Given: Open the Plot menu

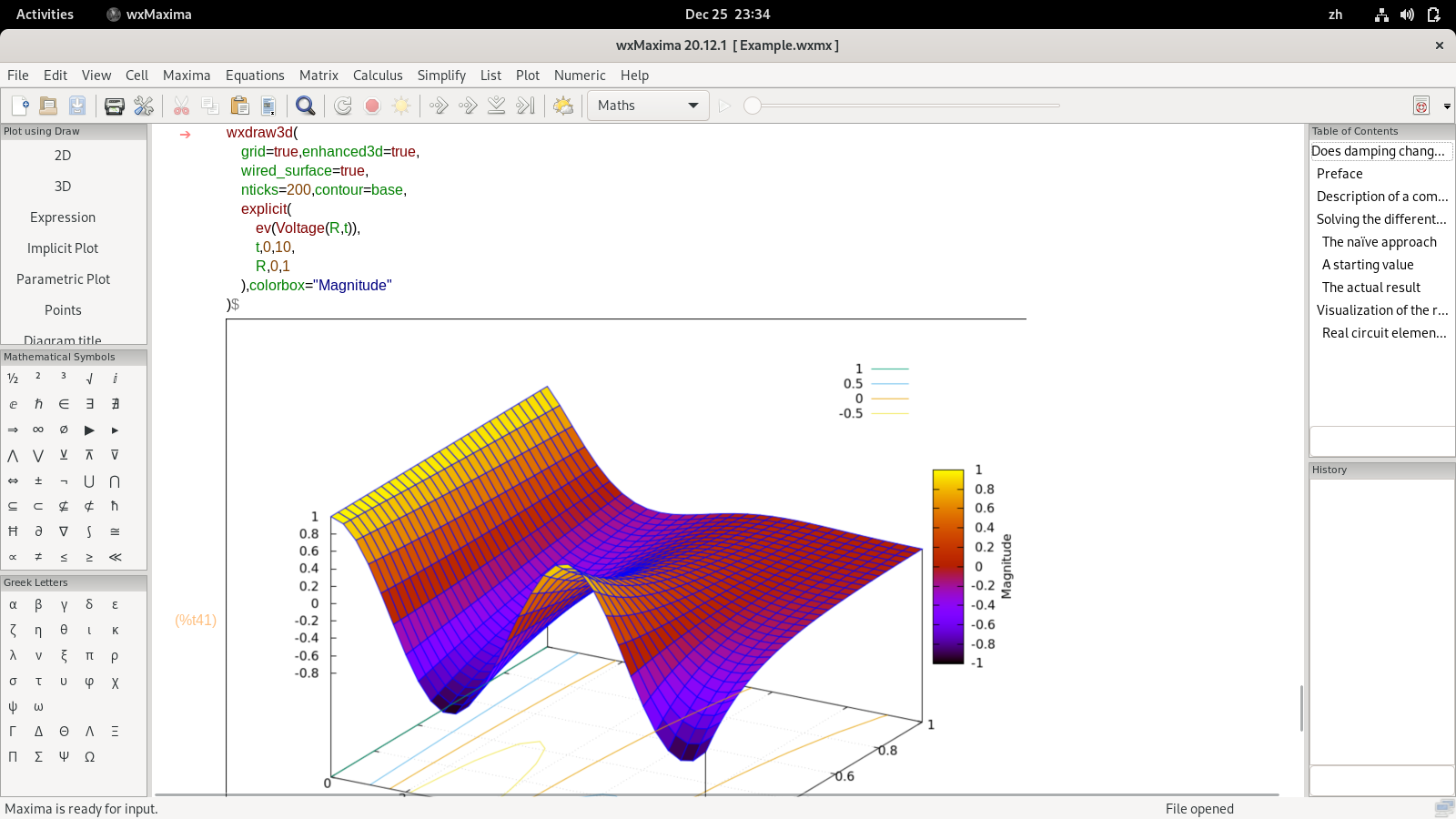Looking at the screenshot, I should [528, 76].
